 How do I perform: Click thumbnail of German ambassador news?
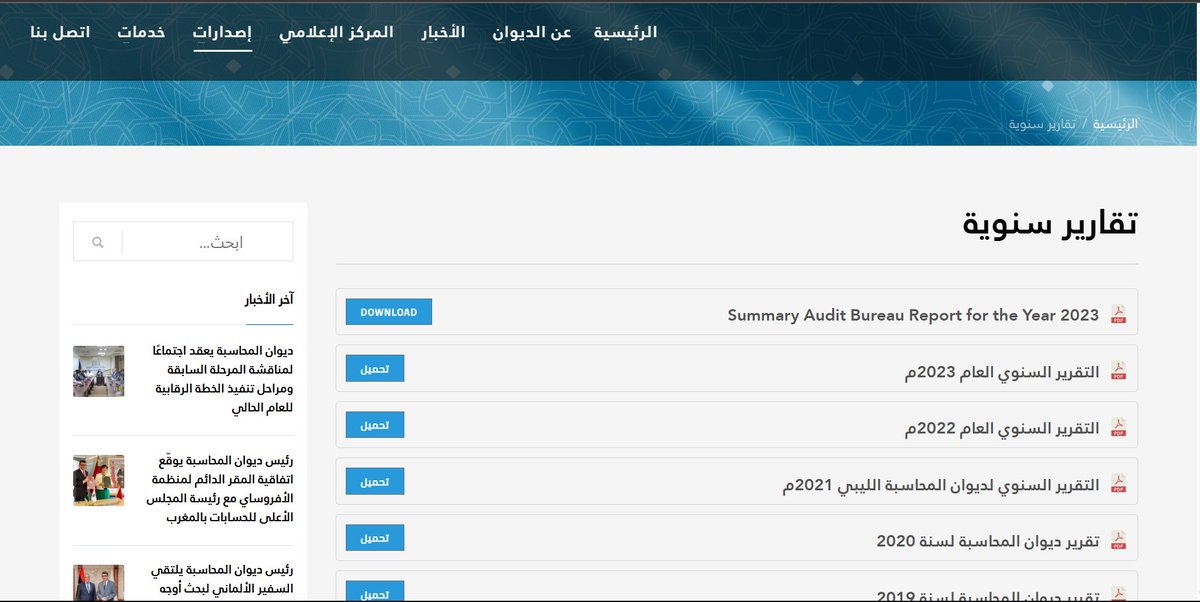tap(99, 583)
